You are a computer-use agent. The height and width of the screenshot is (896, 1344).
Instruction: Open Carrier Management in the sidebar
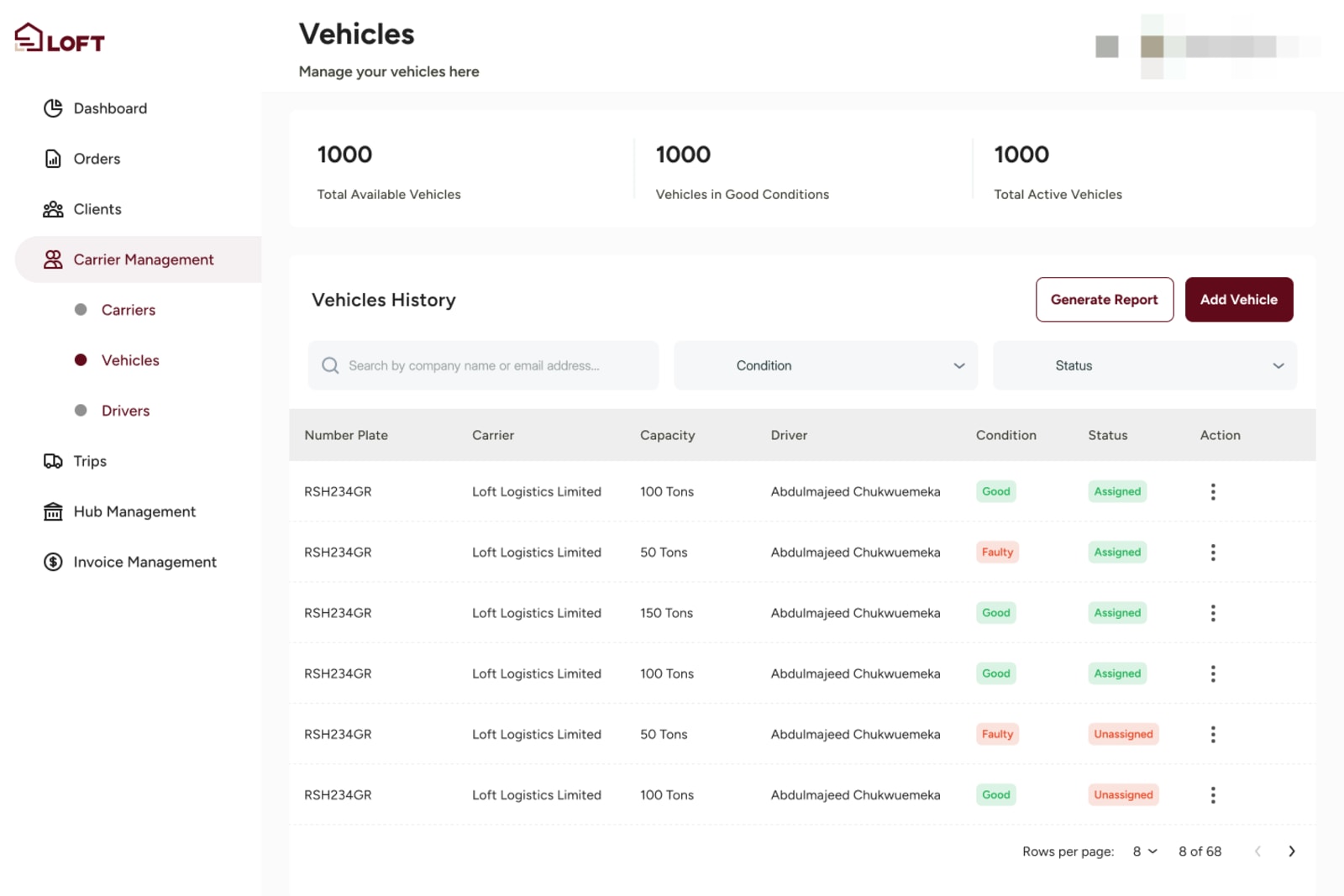coord(138,259)
